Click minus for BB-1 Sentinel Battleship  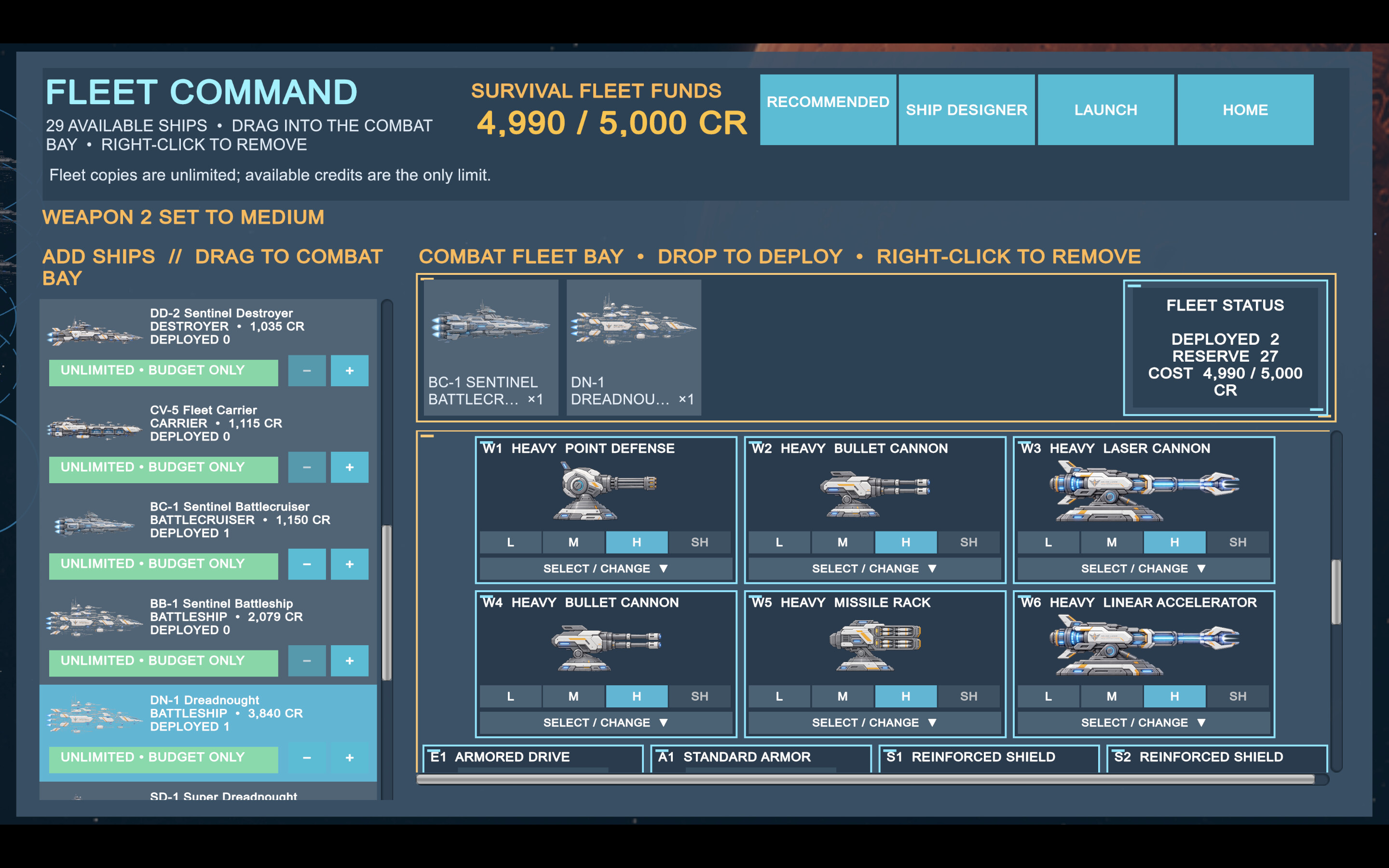click(307, 661)
